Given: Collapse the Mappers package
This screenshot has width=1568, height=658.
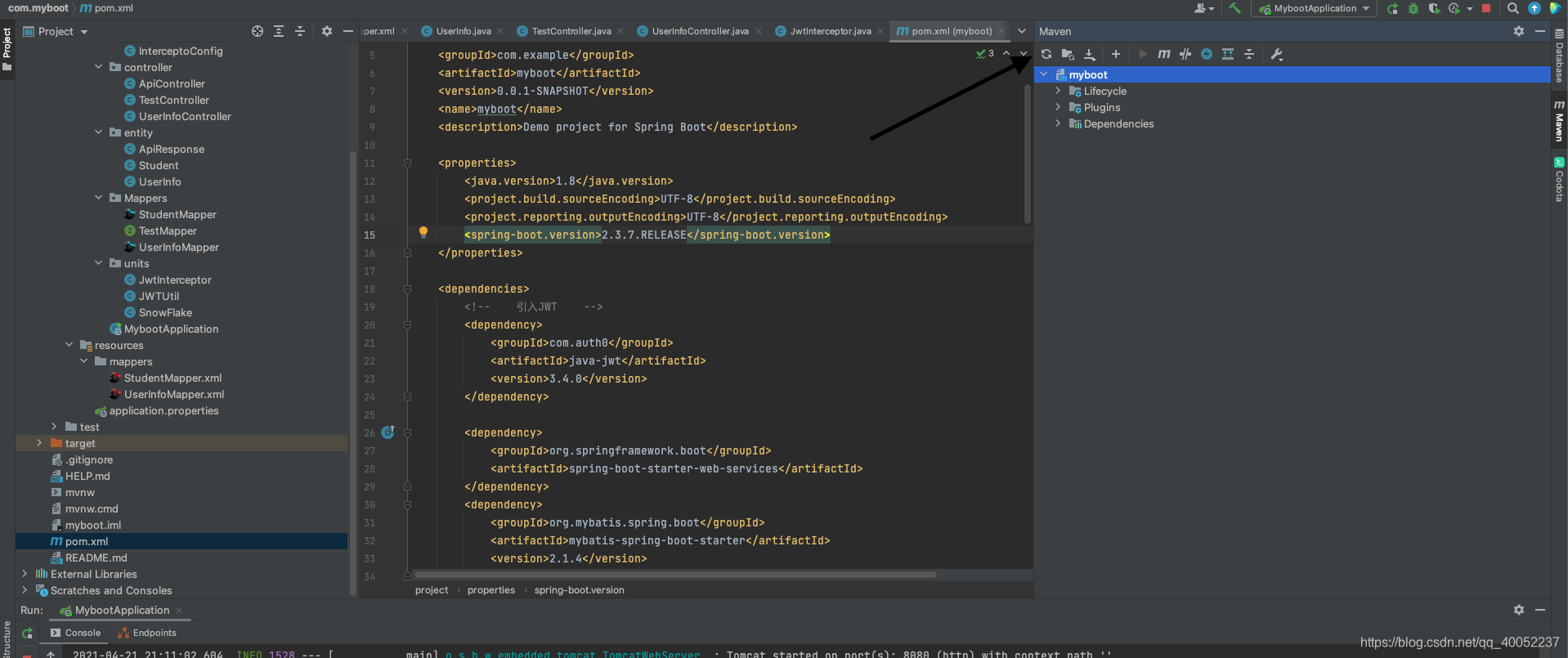Looking at the screenshot, I should [99, 198].
